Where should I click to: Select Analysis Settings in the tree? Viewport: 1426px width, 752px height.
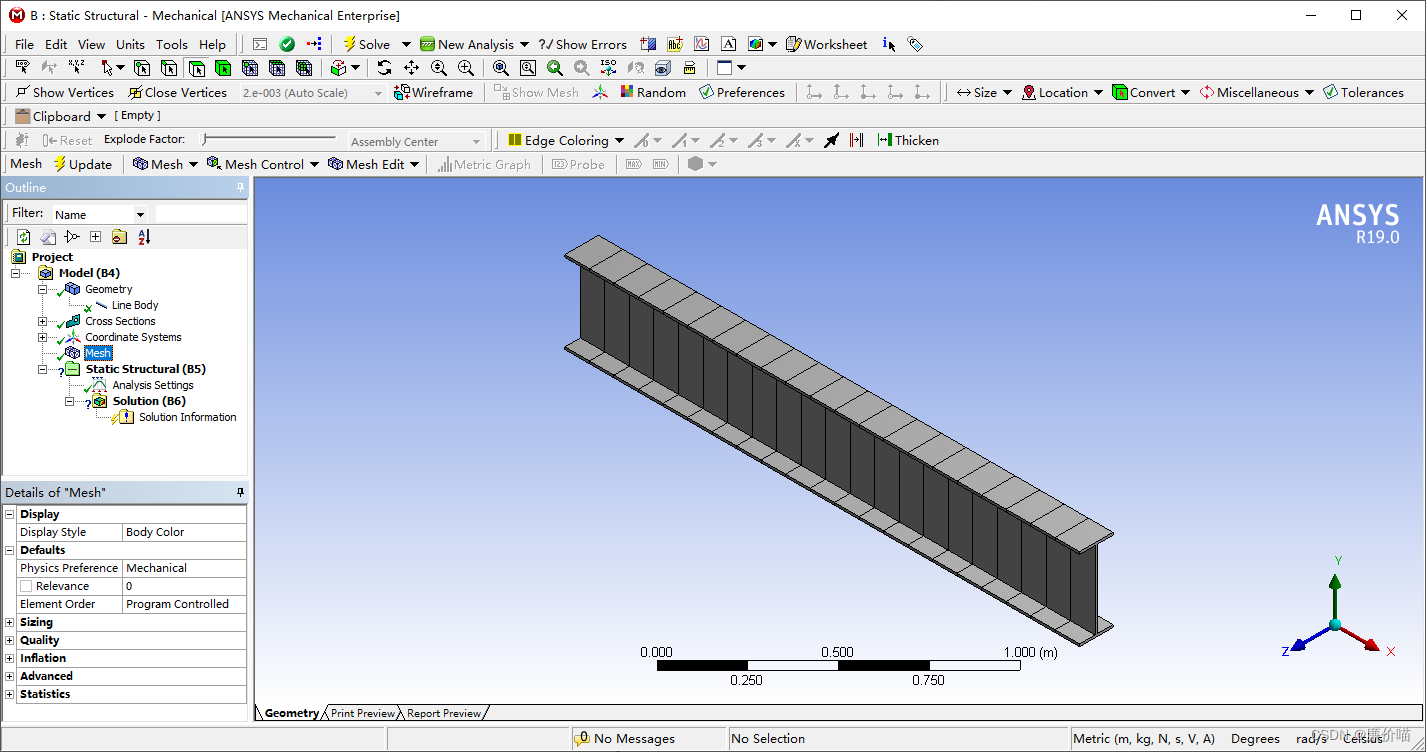tap(153, 385)
